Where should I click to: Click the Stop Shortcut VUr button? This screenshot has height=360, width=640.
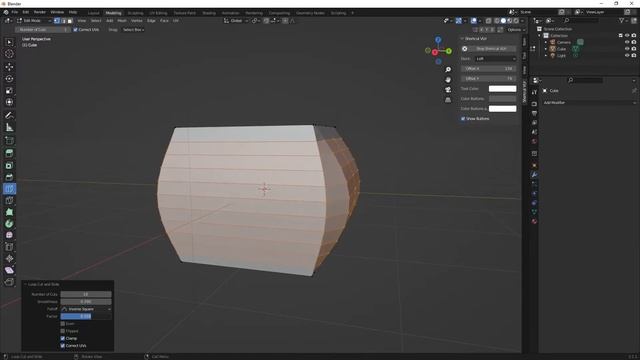tap(489, 49)
